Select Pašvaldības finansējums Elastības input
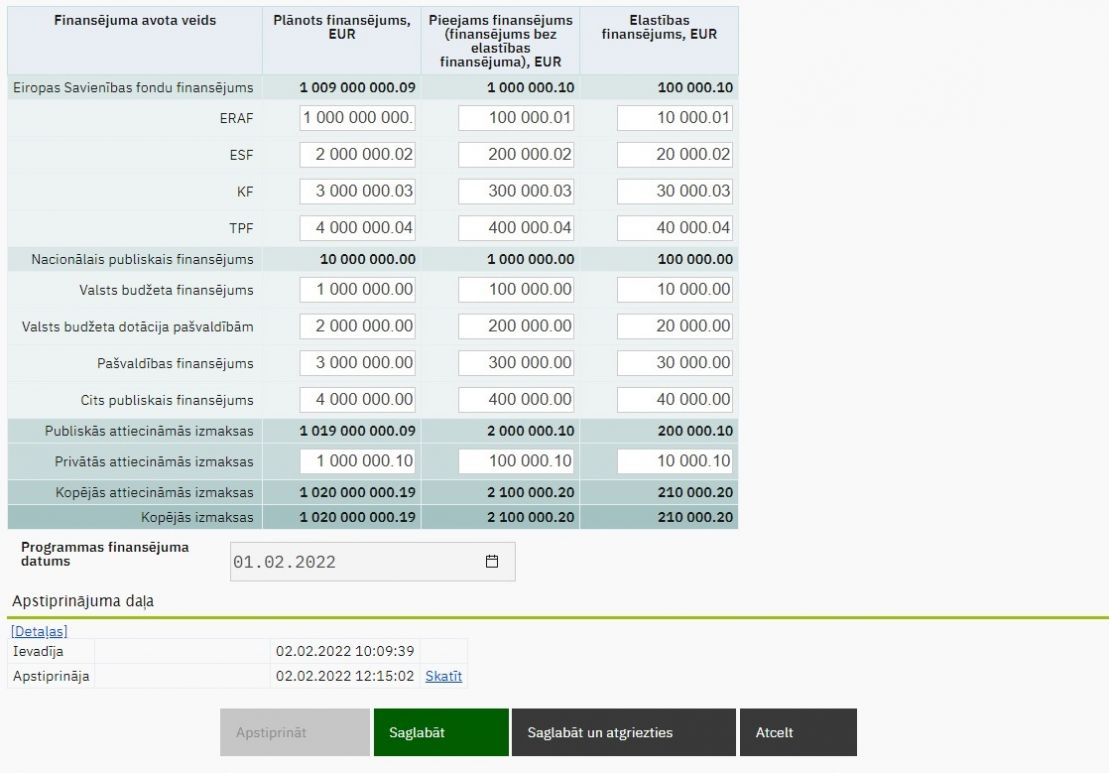 click(x=674, y=363)
